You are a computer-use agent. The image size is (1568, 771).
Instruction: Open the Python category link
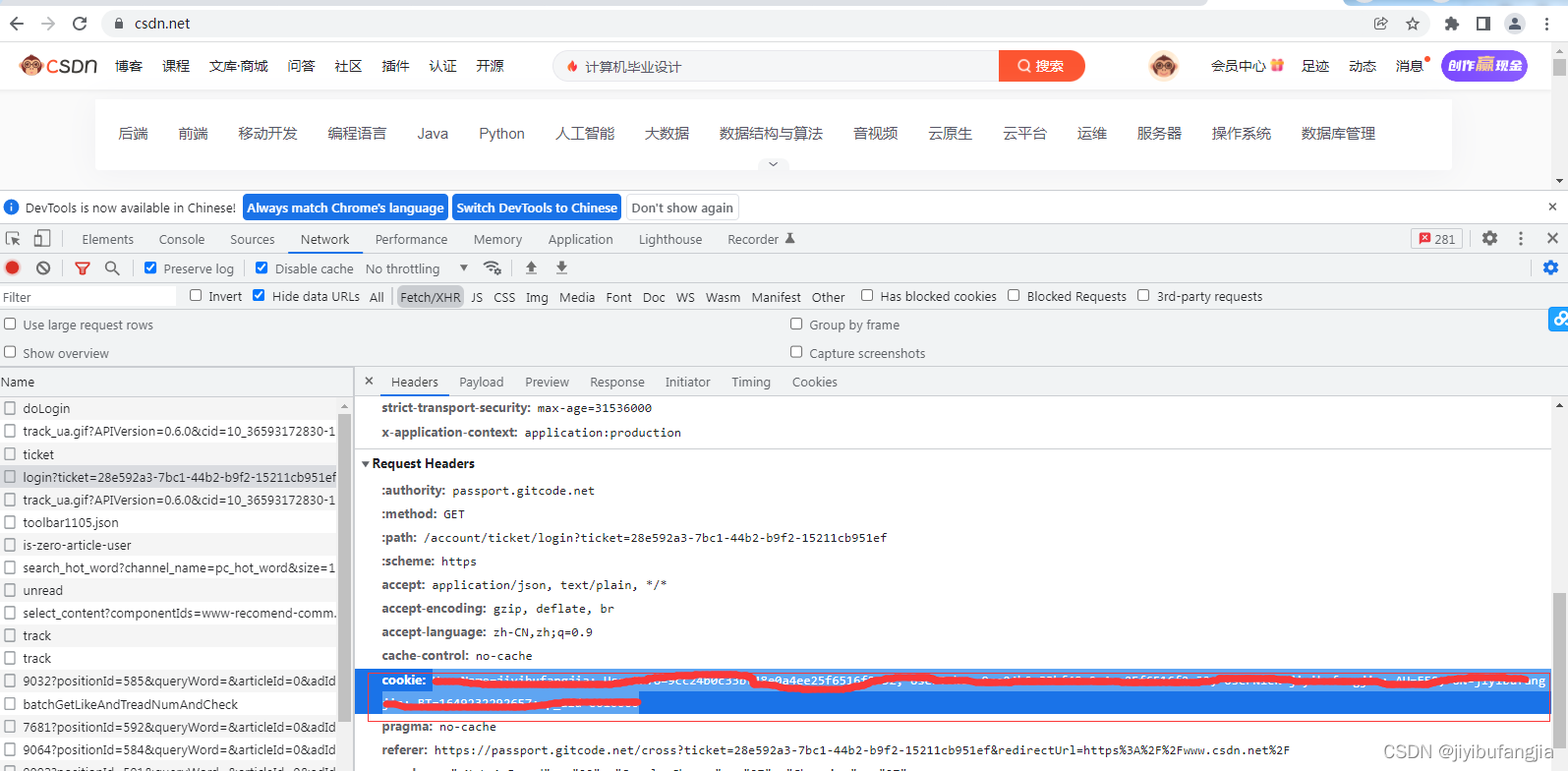[x=501, y=134]
